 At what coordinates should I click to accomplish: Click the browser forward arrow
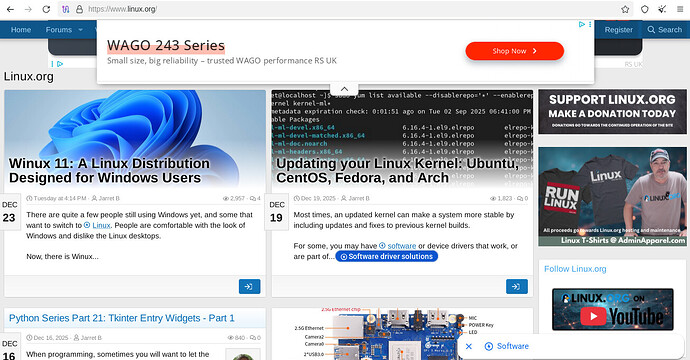tap(28, 9)
